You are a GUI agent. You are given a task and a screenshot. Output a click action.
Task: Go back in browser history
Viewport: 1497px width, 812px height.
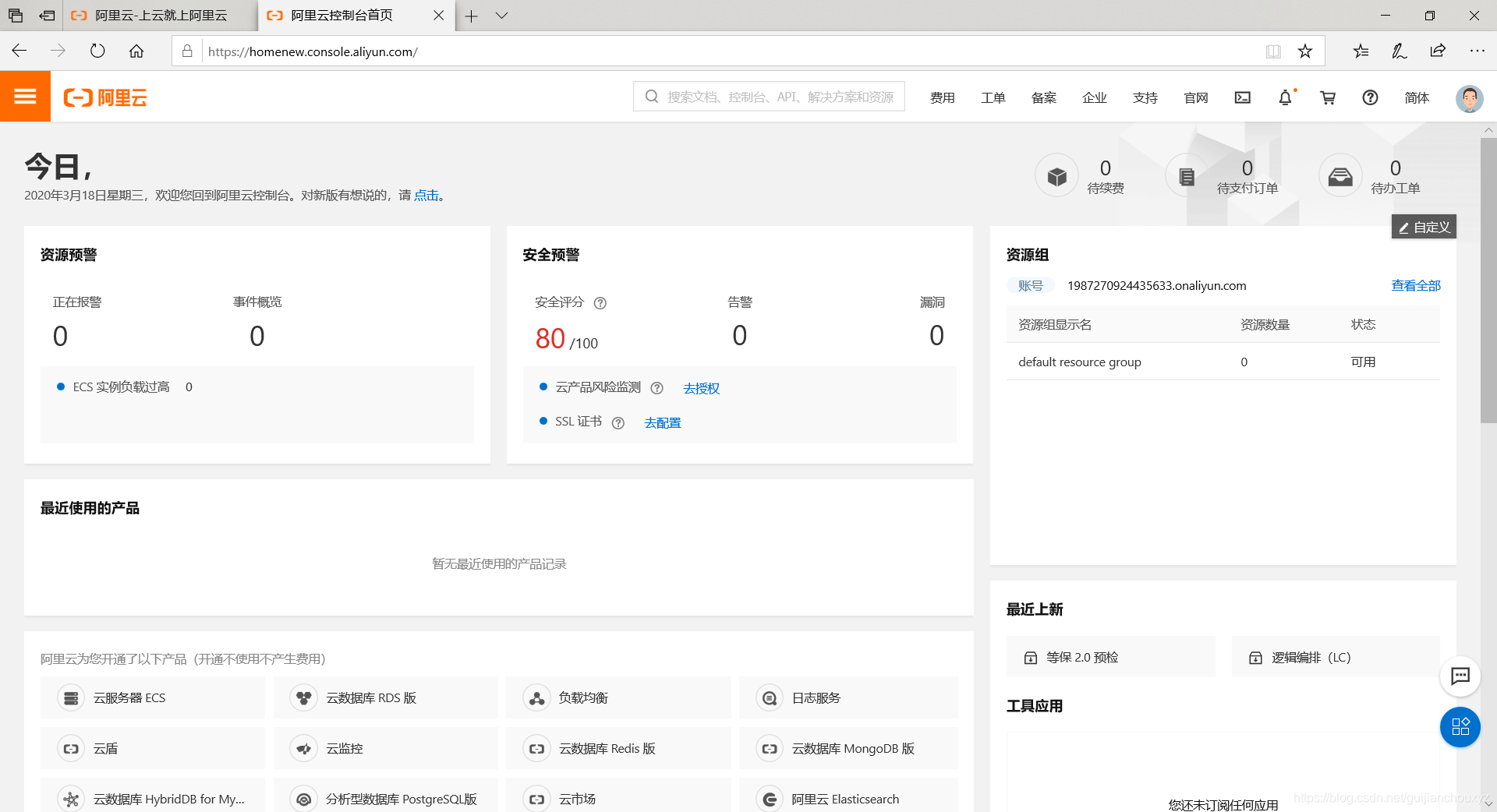coord(19,51)
